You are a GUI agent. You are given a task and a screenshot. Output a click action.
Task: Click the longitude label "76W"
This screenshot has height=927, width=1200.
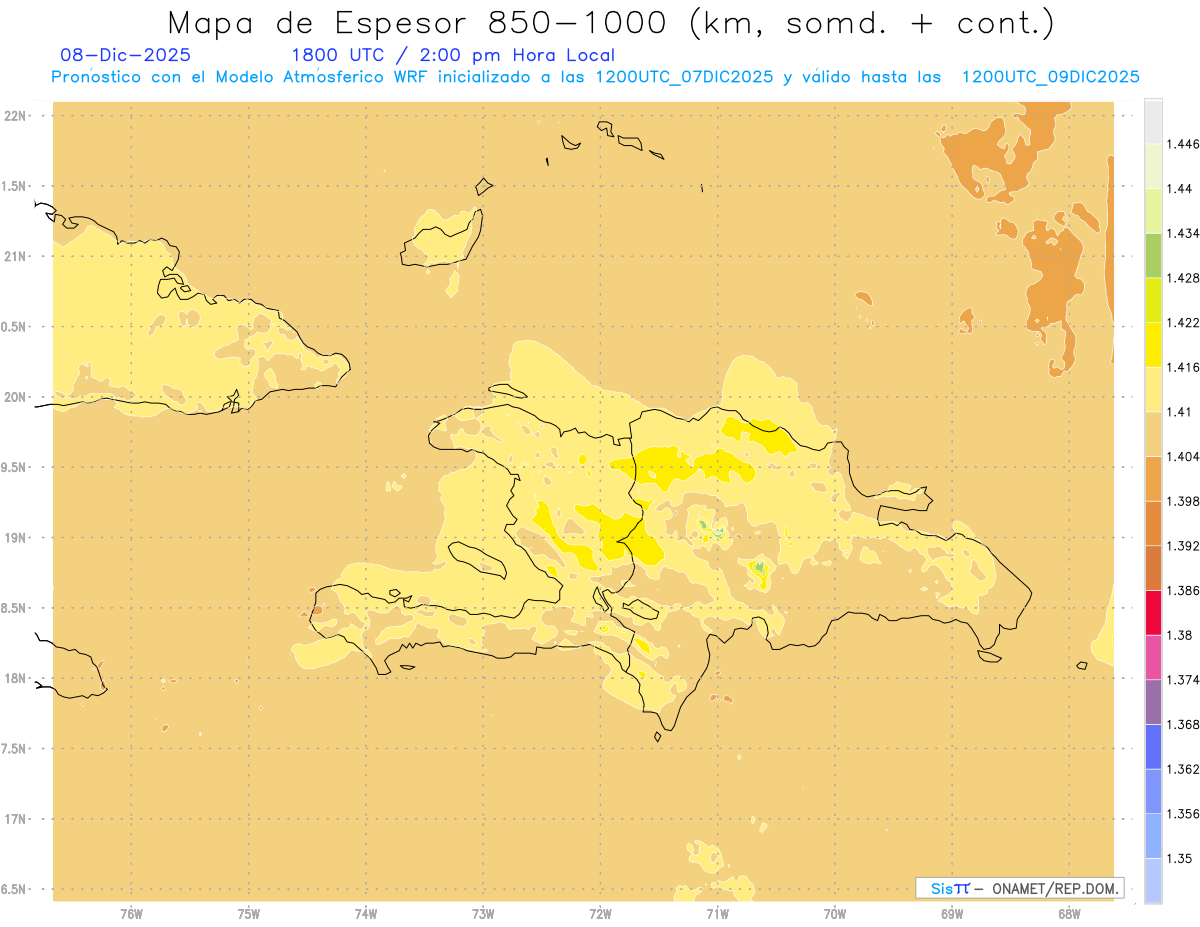(x=131, y=913)
